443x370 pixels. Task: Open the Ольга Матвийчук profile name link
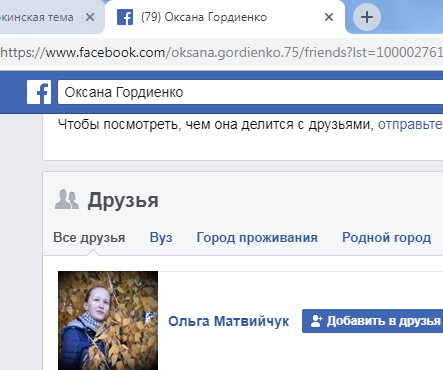229,321
